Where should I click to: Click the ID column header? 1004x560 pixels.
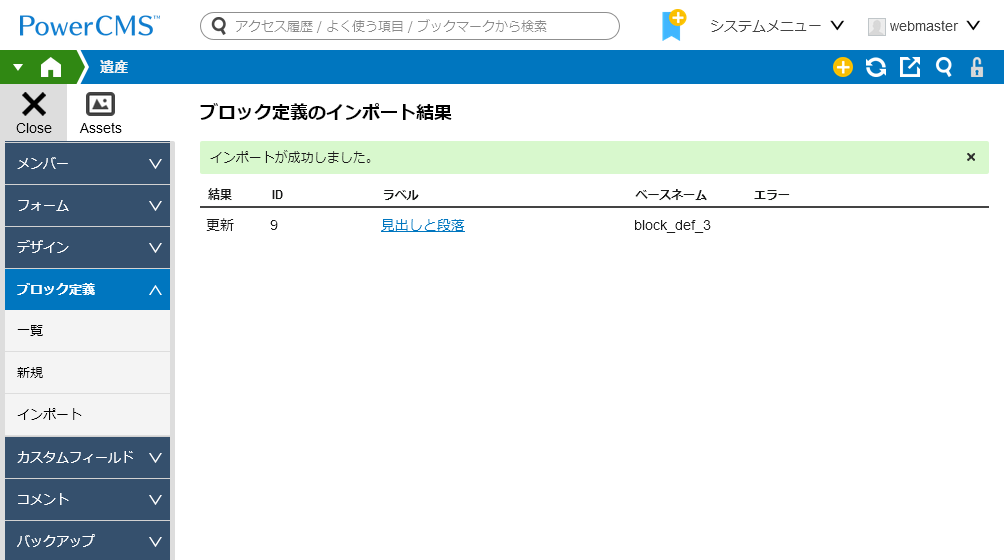(x=277, y=195)
